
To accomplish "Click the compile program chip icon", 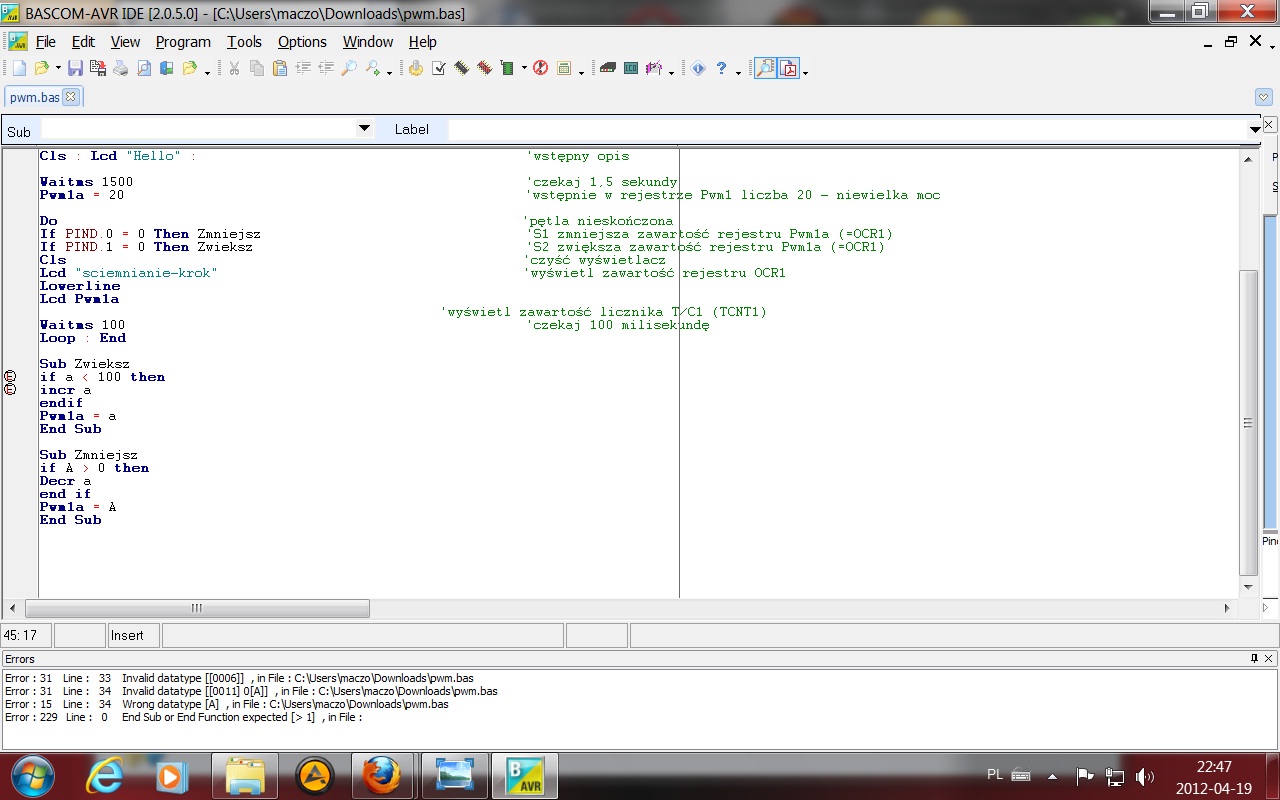I will point(461,68).
